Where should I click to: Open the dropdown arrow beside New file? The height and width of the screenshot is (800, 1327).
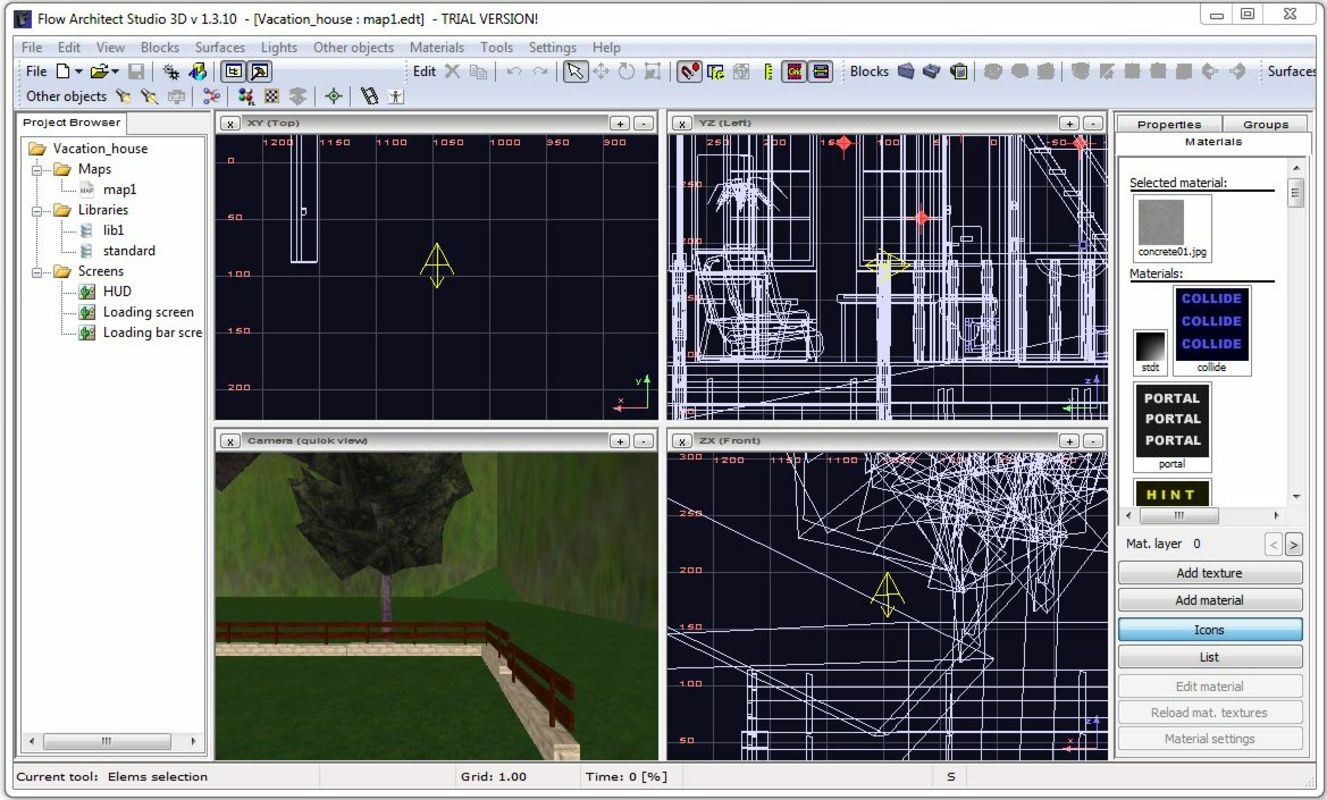[x=79, y=72]
